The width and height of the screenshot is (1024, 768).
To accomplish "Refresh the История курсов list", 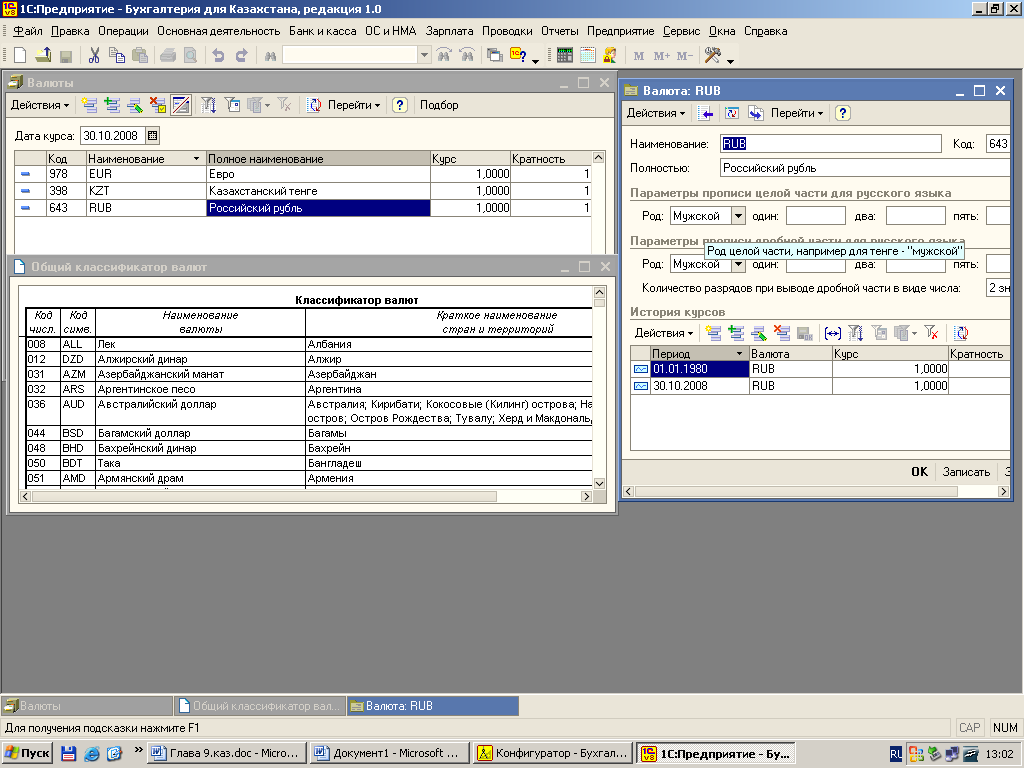I will [x=961, y=333].
